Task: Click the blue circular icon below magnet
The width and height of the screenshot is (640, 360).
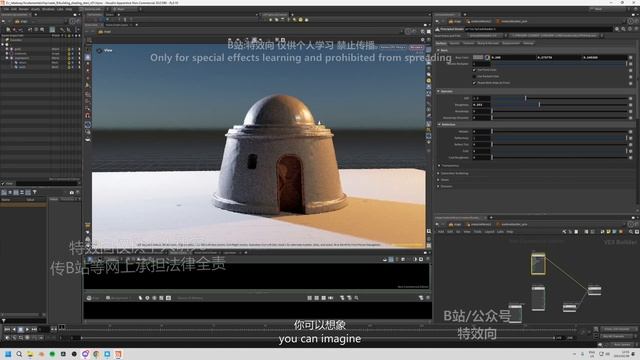Action: click(88, 125)
